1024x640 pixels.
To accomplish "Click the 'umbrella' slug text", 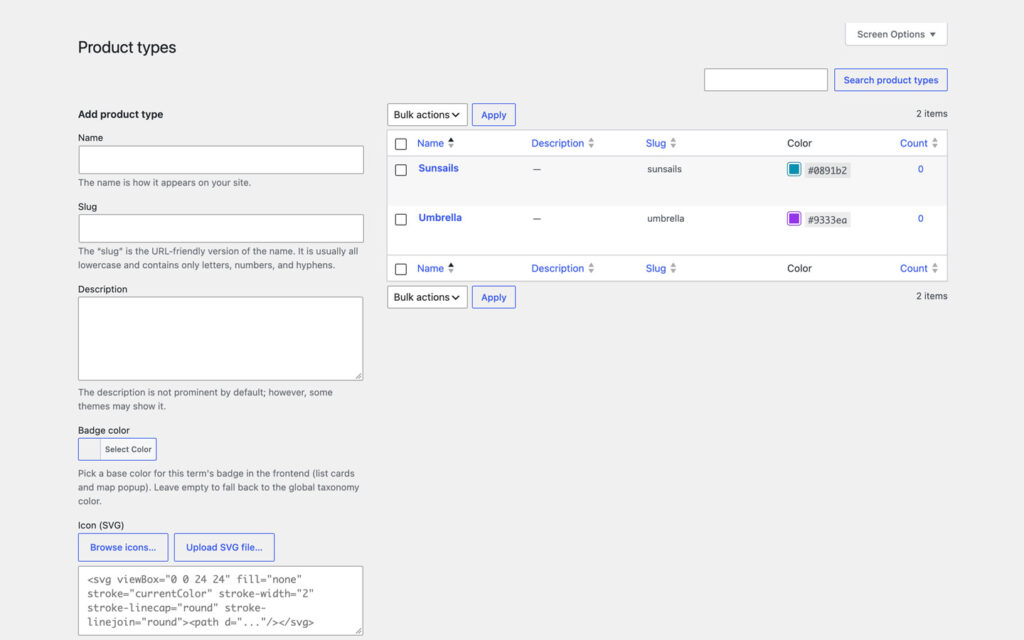I will pos(665,219).
